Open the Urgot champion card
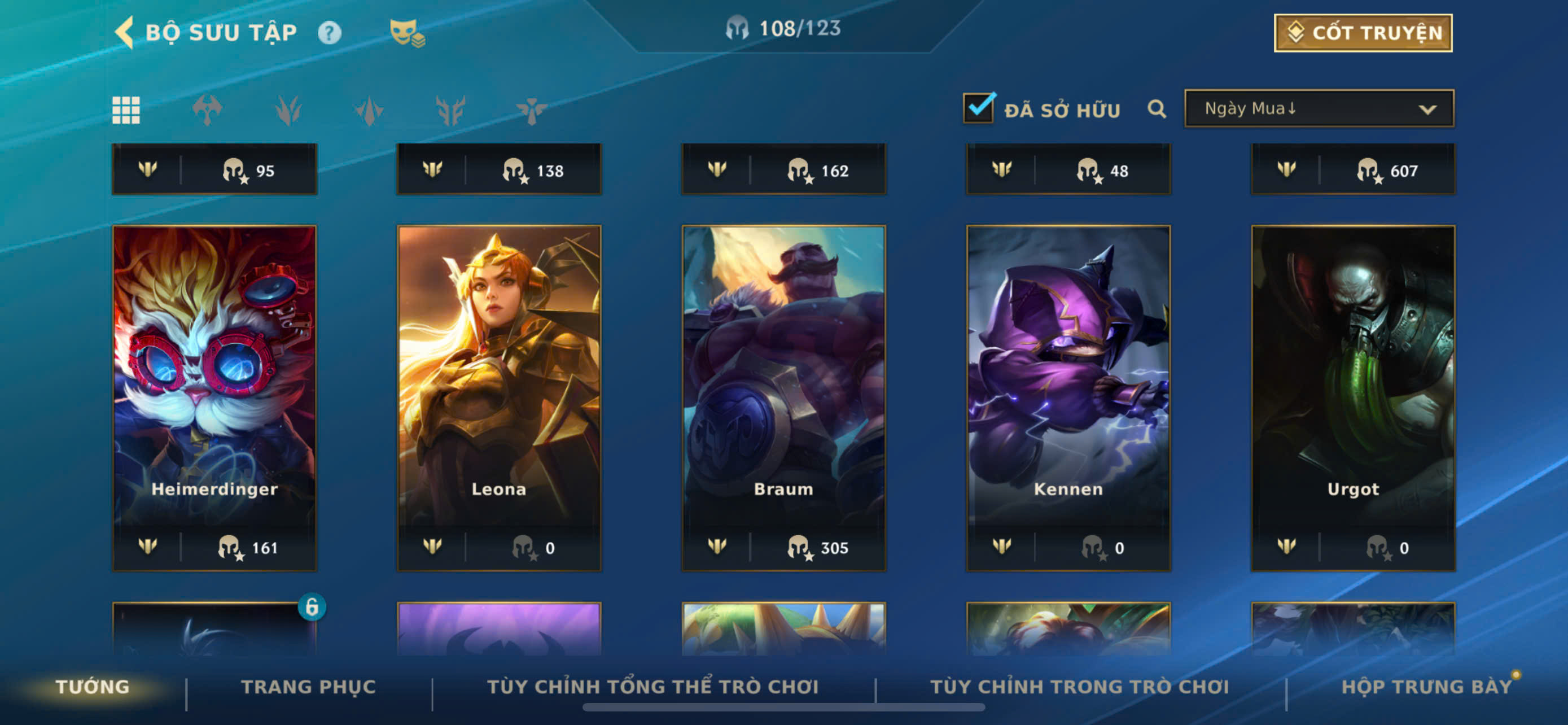This screenshot has height=725, width=1568. 1352,398
